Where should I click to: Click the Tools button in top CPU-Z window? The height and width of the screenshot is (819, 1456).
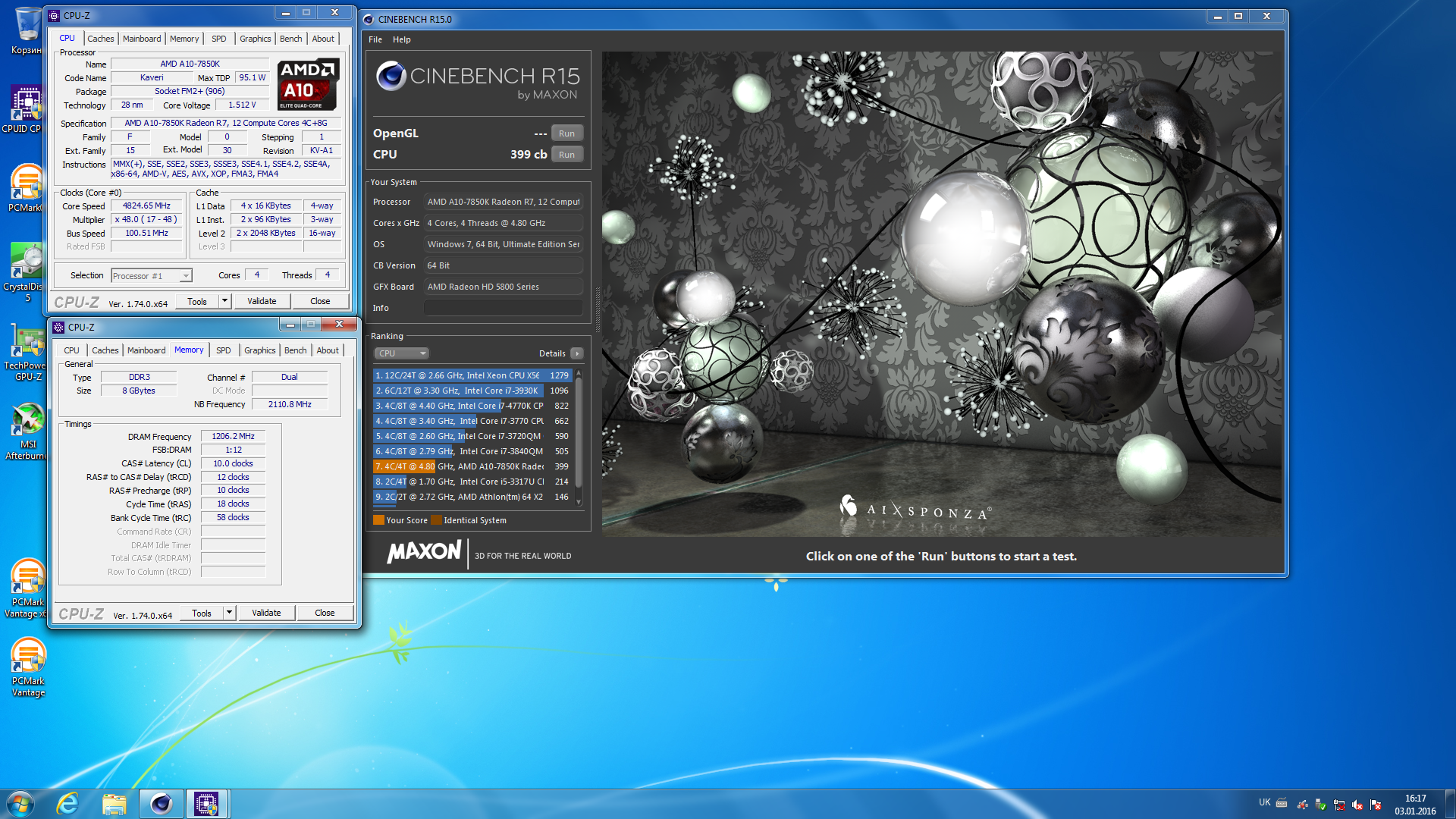[197, 301]
